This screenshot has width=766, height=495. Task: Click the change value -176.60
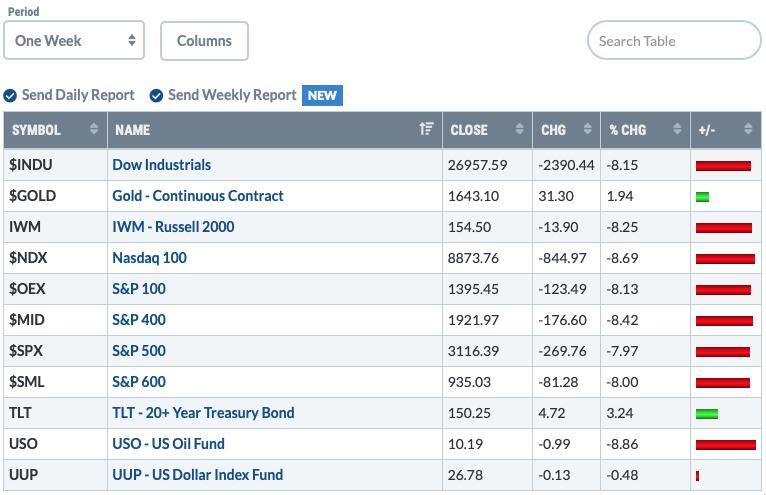(562, 320)
